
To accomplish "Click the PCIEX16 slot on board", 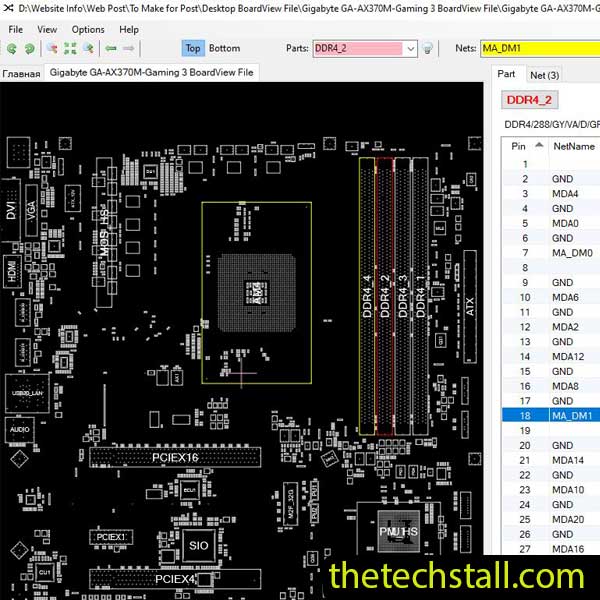I will (x=175, y=457).
